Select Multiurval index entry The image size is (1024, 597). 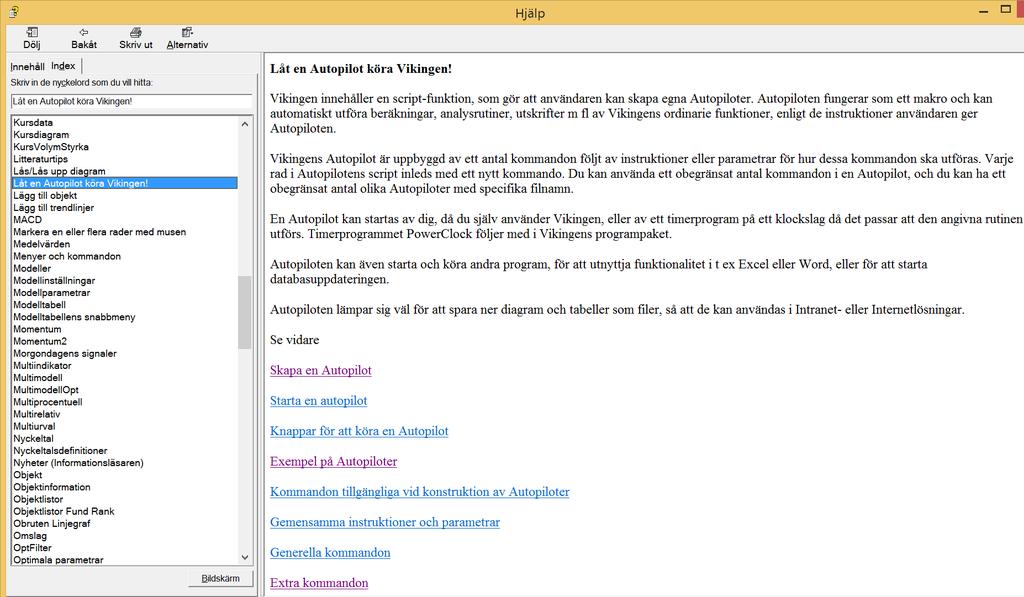[x=34, y=426]
